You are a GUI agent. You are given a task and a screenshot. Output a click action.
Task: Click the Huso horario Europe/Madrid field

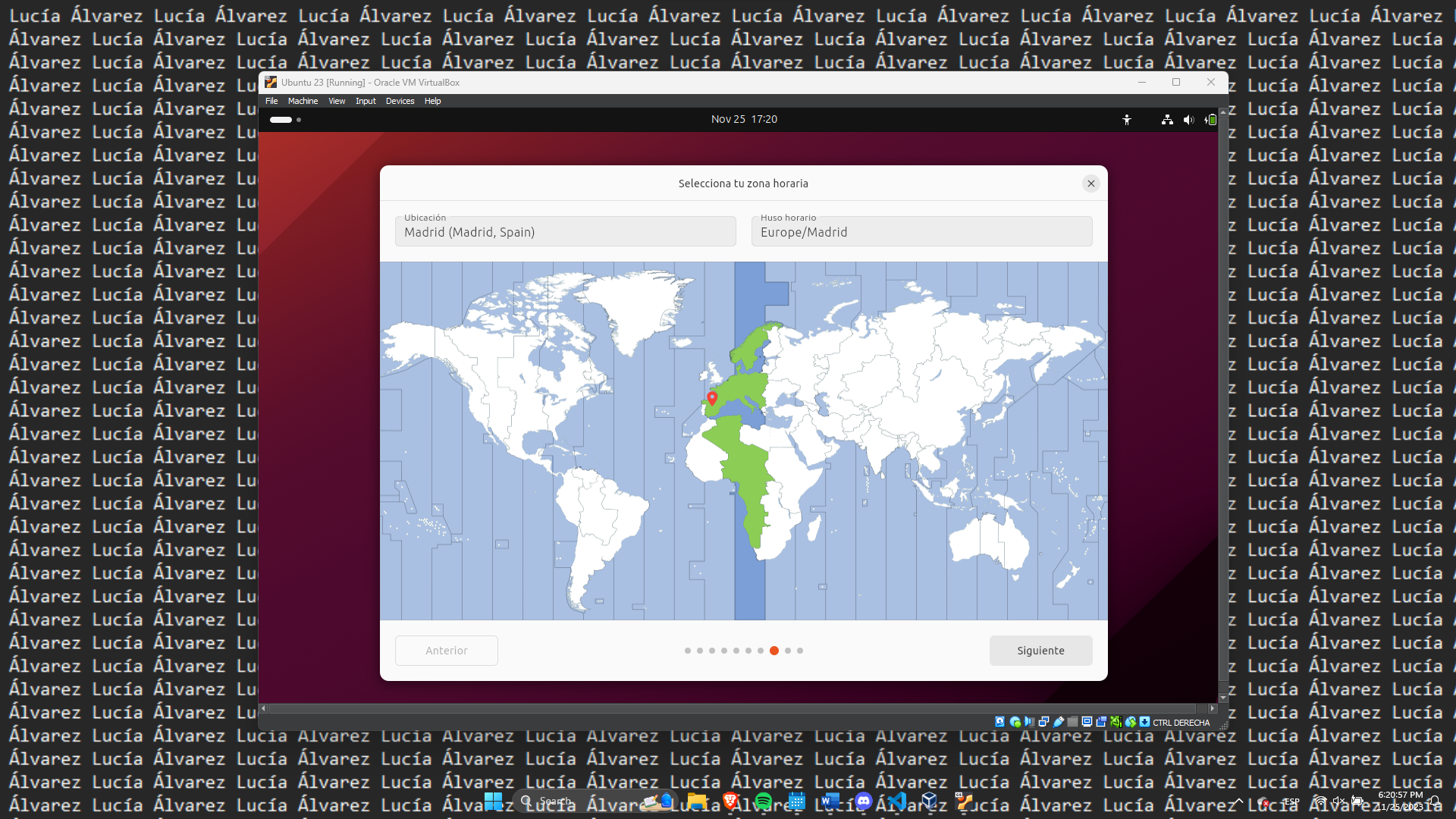(921, 231)
